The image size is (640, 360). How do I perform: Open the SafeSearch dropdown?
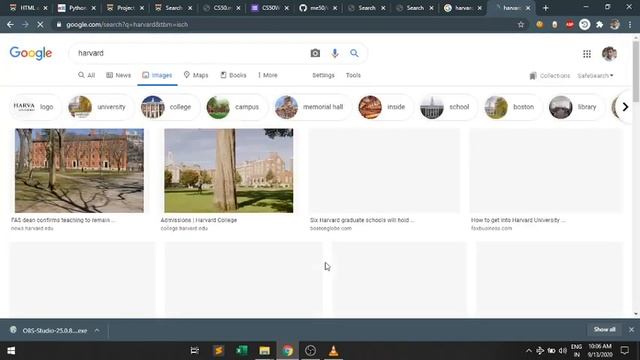(x=595, y=76)
